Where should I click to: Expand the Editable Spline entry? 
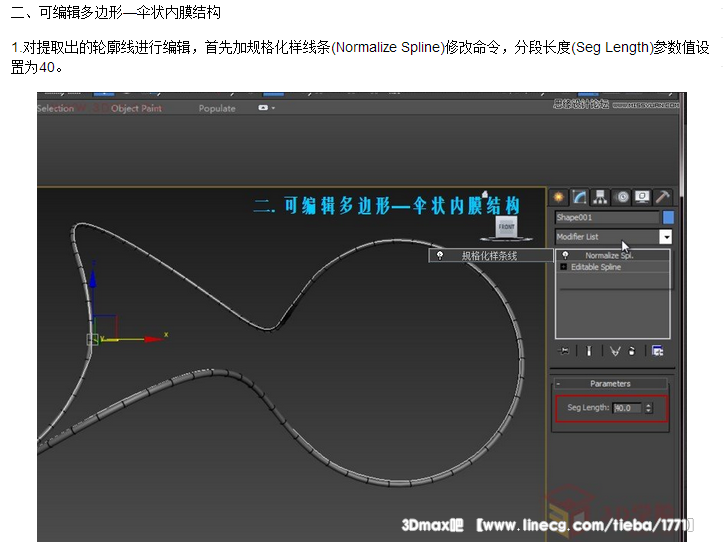point(564,267)
